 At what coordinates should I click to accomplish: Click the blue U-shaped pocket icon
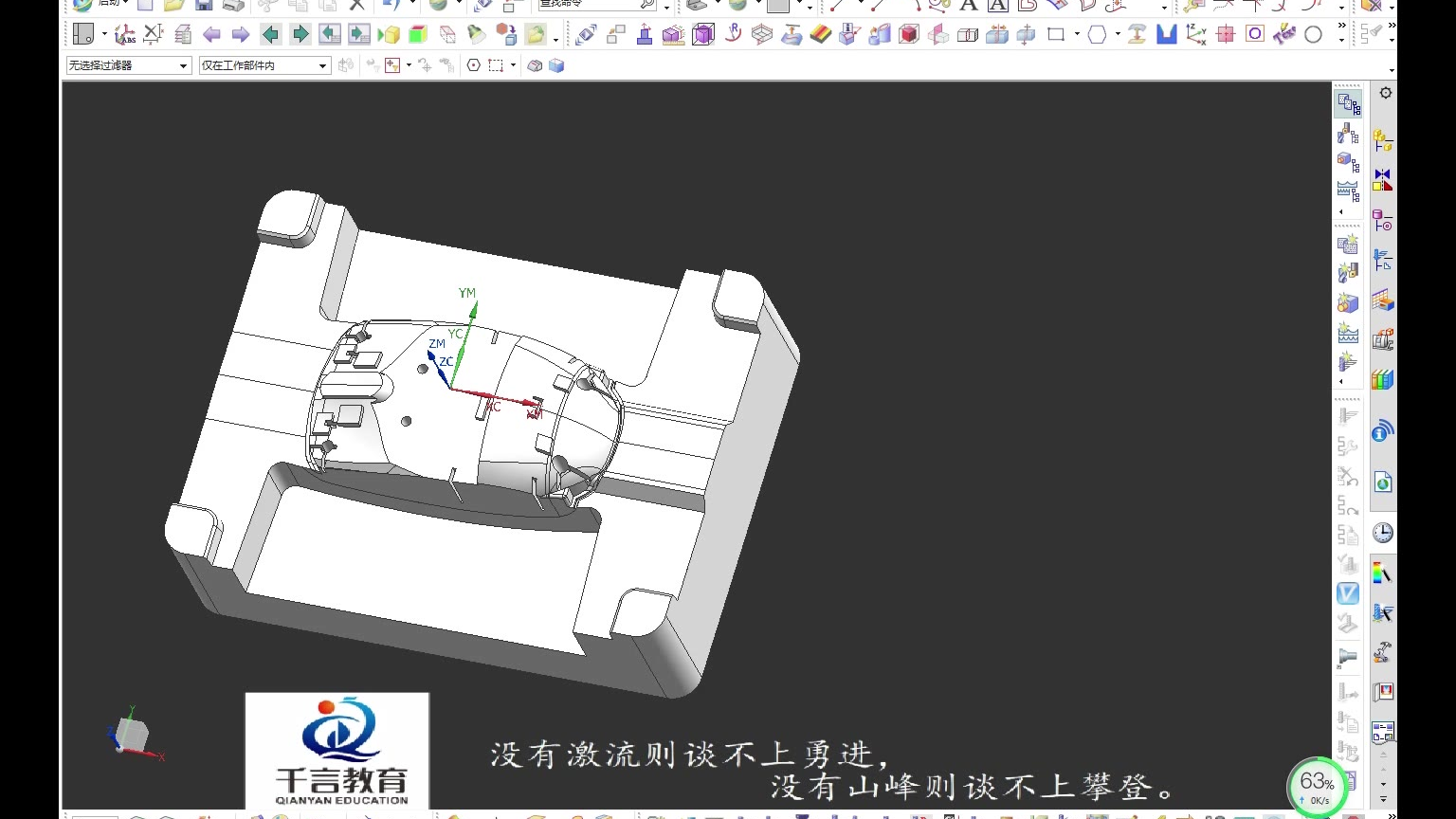[x=1166, y=35]
